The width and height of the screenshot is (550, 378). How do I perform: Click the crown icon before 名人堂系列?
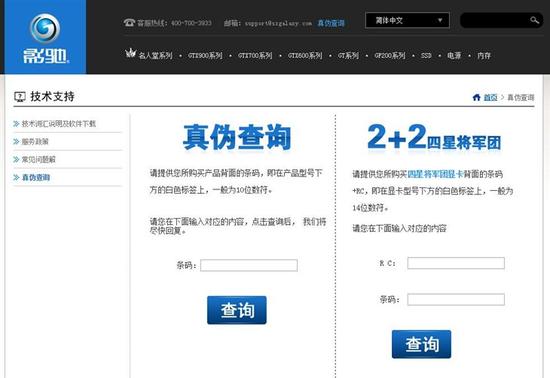pyautogui.click(x=130, y=53)
